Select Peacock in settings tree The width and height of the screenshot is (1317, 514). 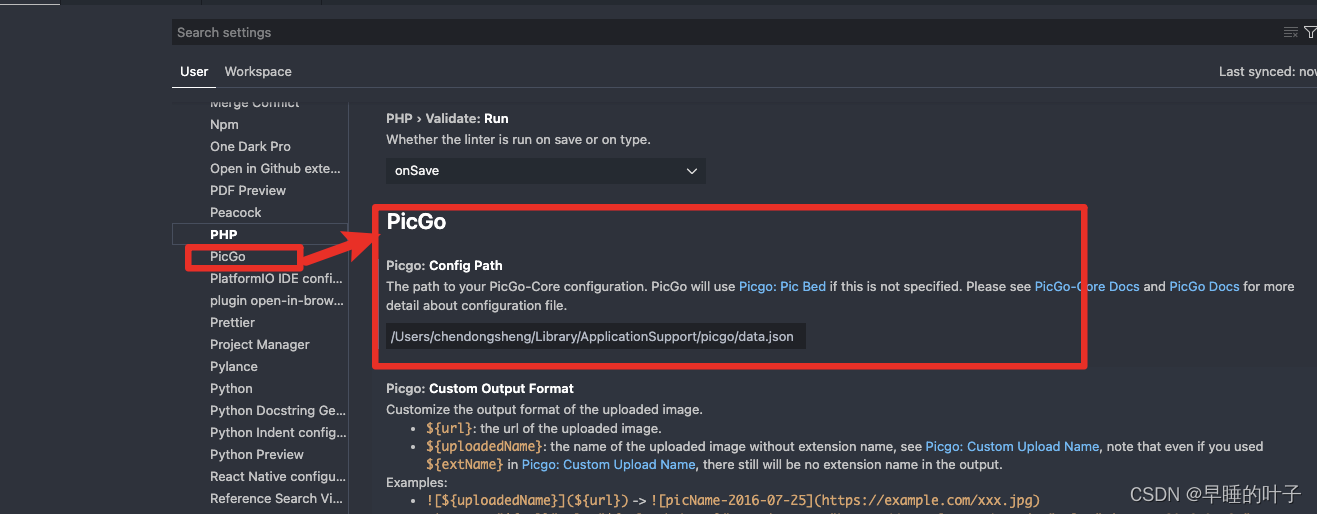(x=236, y=213)
